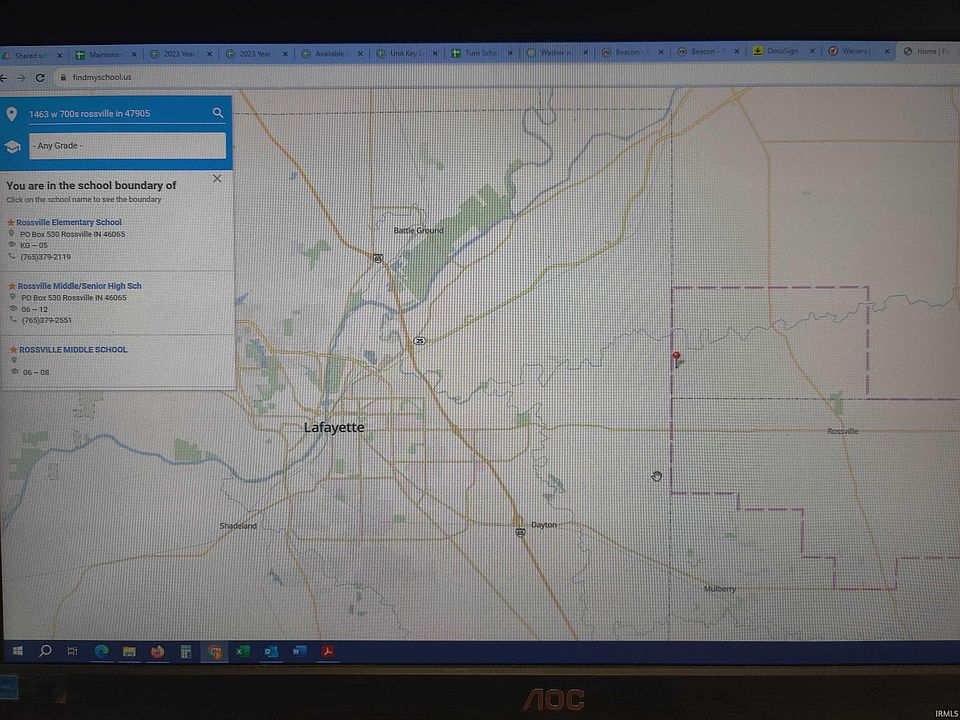Click the star beside Rossville Middle/Senior High Sch
Viewport: 960px width, 720px height.
pos(12,286)
